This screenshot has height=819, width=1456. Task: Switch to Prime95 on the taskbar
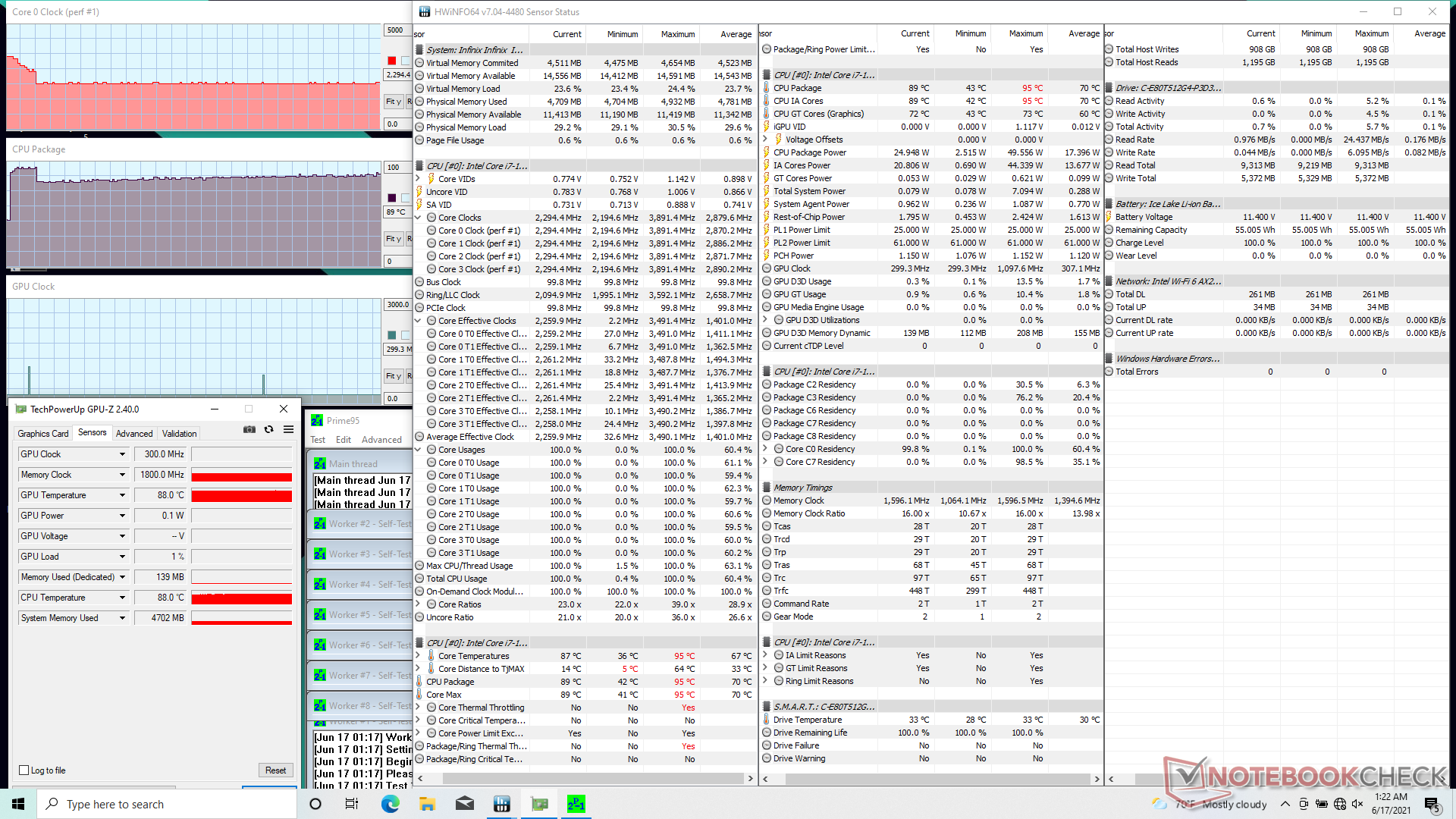(576, 804)
